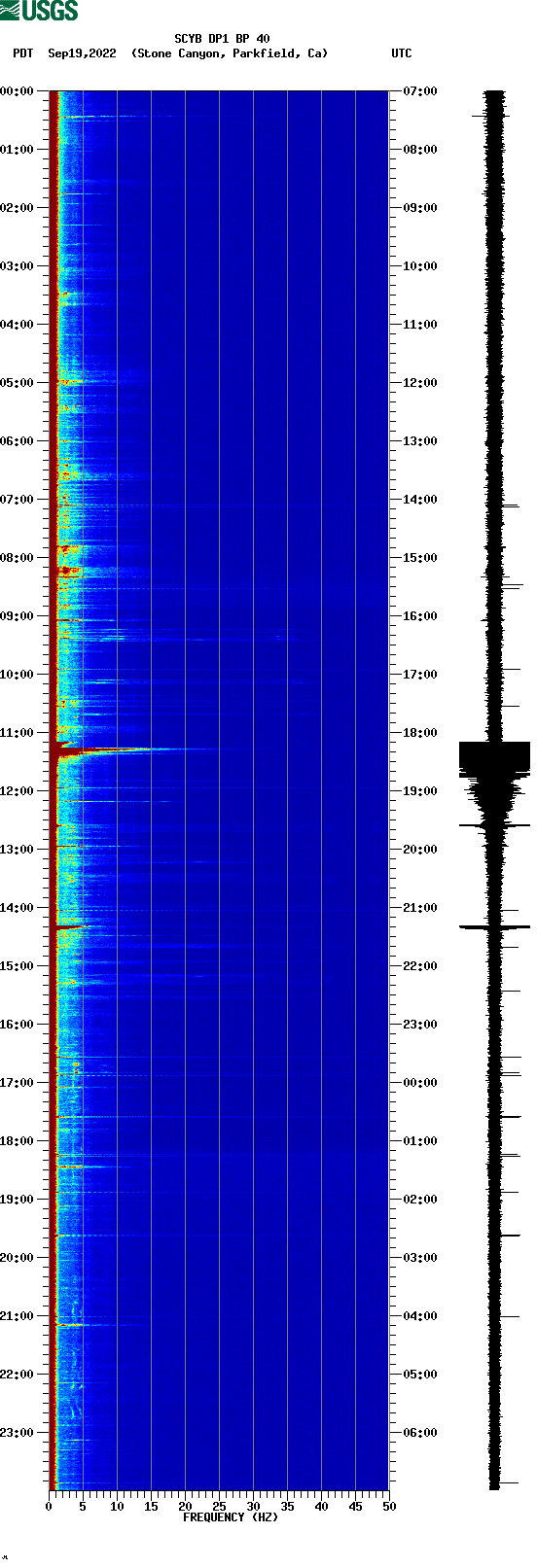This screenshot has height=1568, width=537.
Task: Click the PDT time label '18:00'
Action: point(18,1141)
